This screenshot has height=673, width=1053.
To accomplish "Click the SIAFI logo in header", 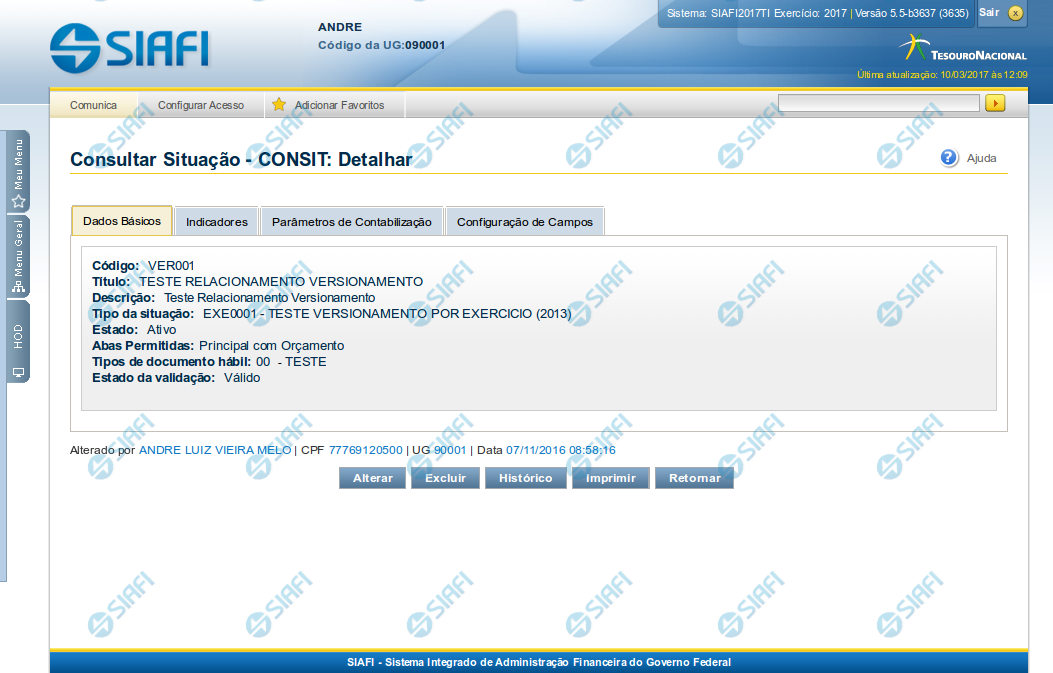I will coord(129,46).
